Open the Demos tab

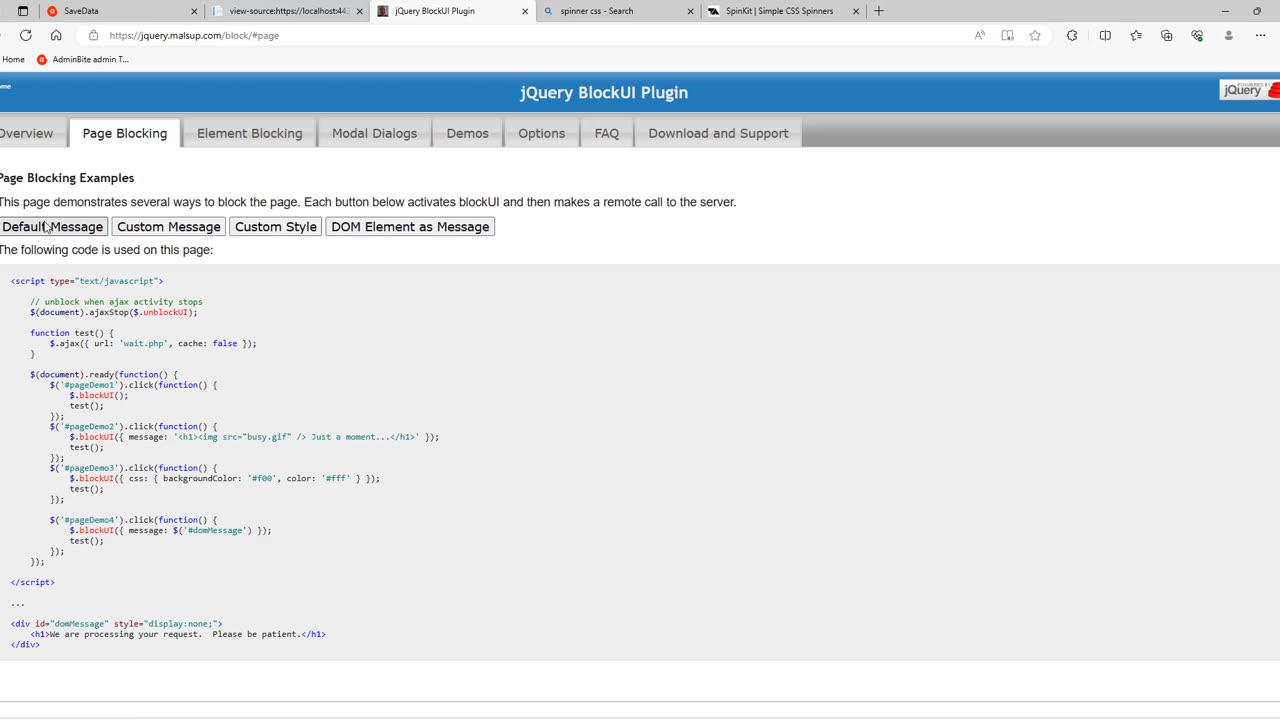click(x=467, y=133)
